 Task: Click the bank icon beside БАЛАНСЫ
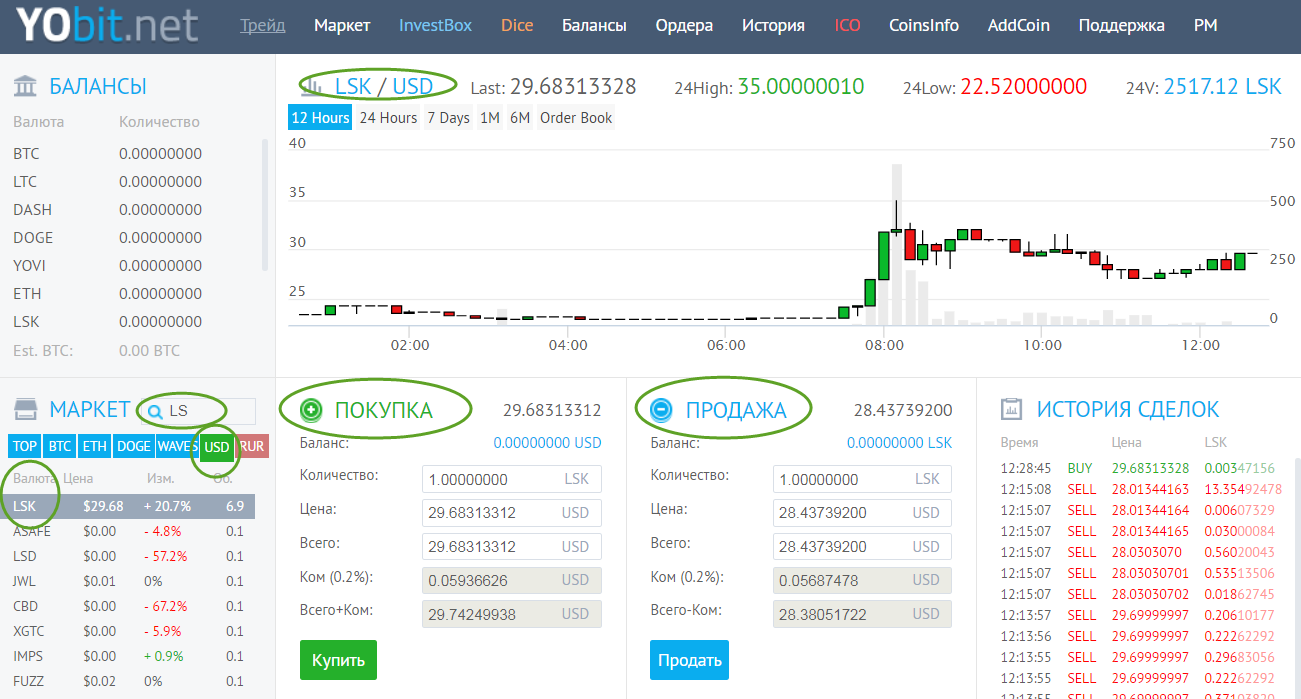[x=26, y=87]
